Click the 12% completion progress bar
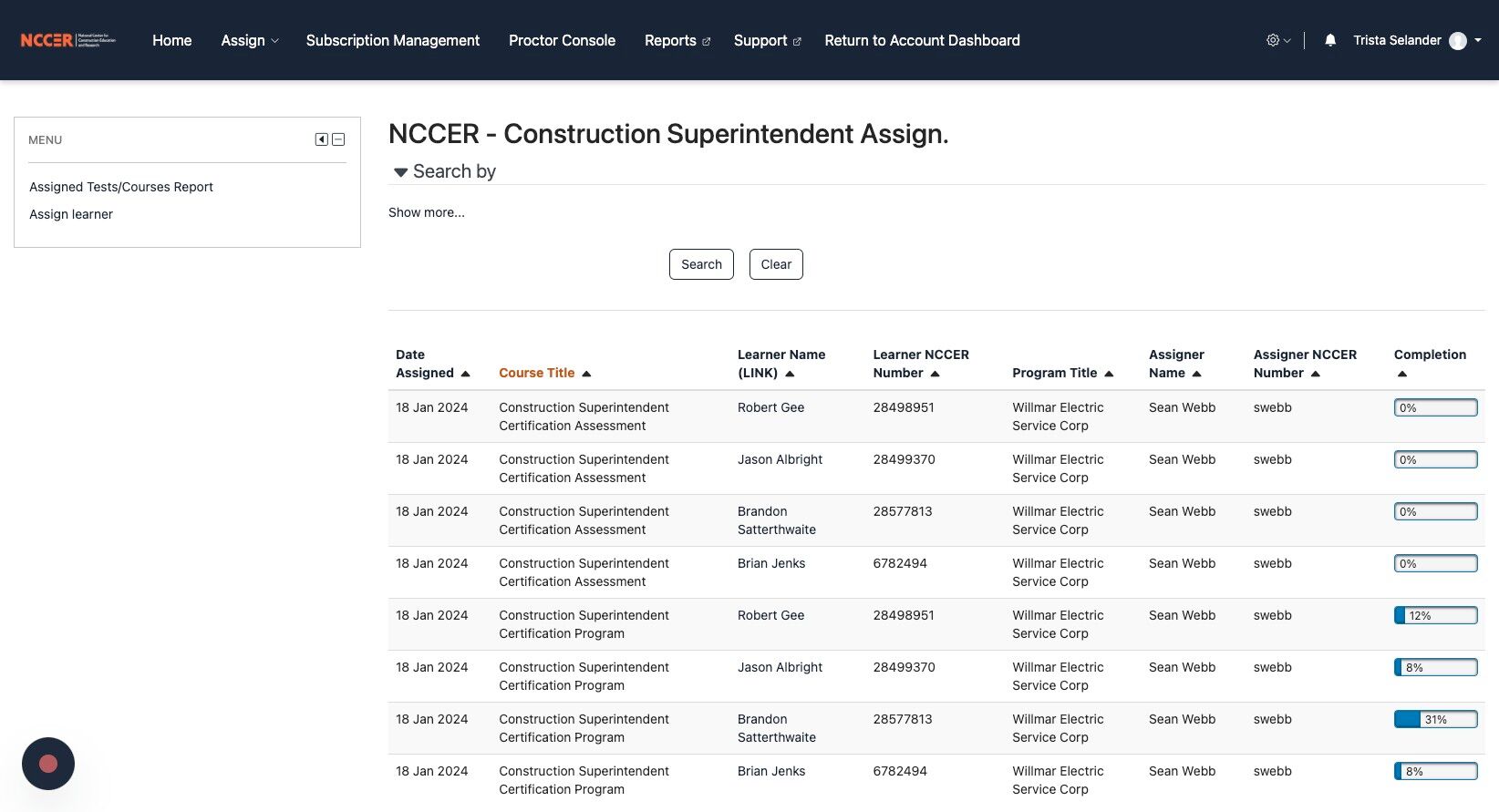1499x812 pixels. (x=1436, y=616)
